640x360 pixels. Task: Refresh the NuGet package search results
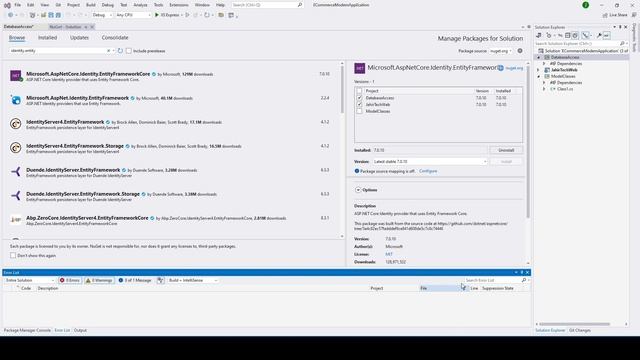point(120,51)
